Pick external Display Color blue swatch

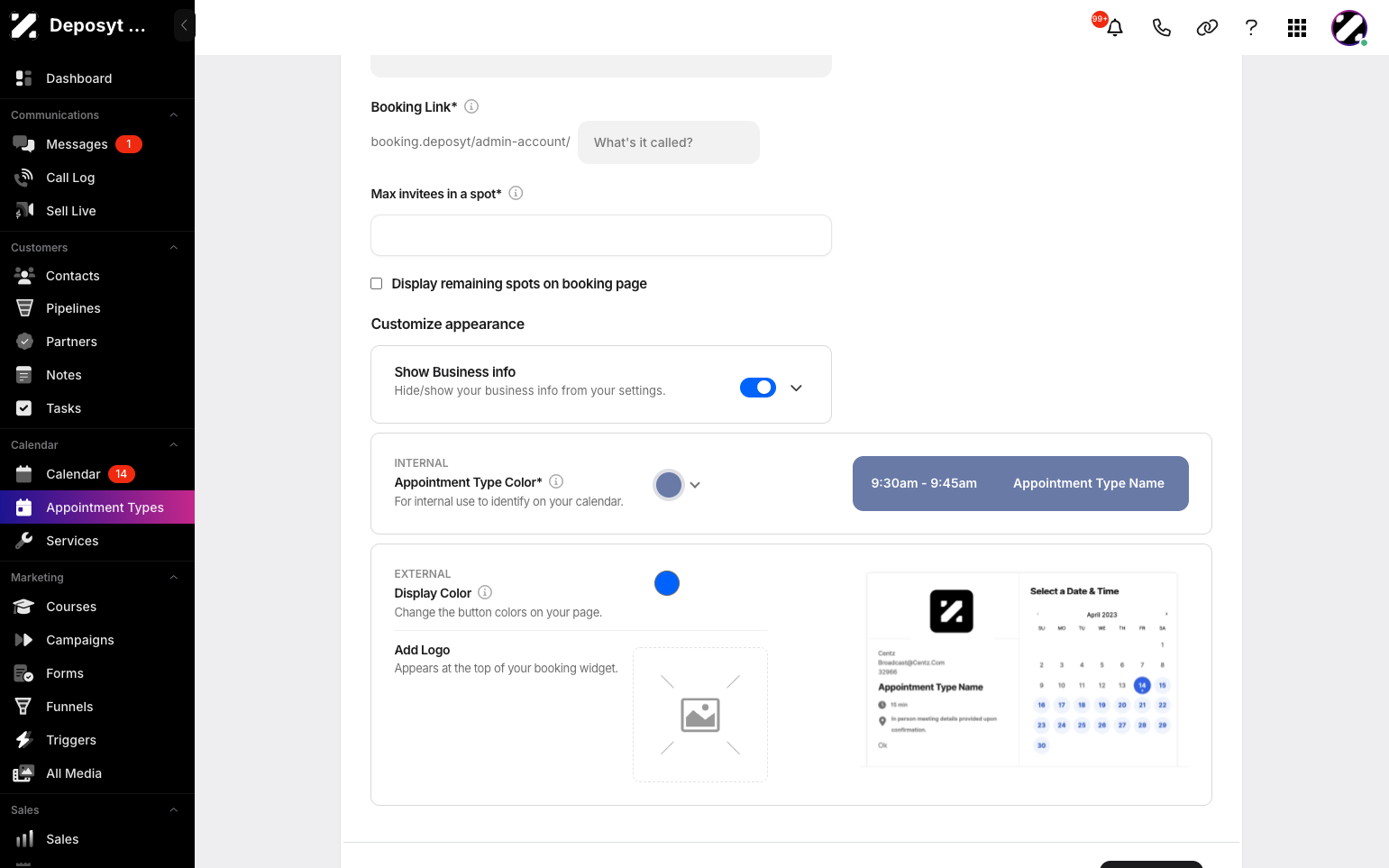[667, 583]
